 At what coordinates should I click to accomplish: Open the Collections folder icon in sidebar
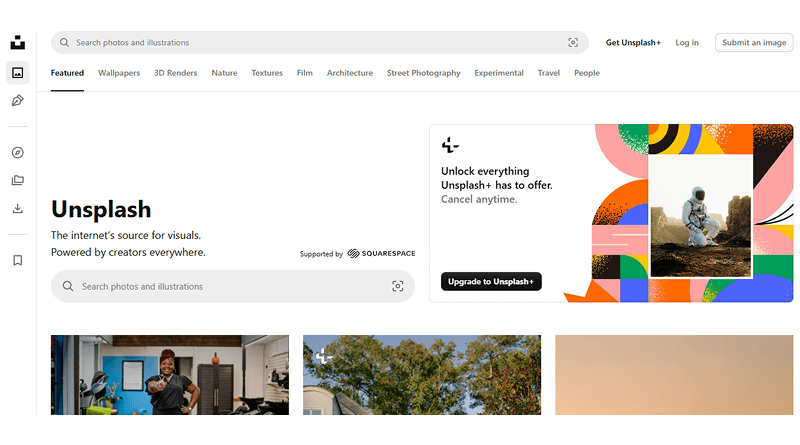tap(18, 180)
